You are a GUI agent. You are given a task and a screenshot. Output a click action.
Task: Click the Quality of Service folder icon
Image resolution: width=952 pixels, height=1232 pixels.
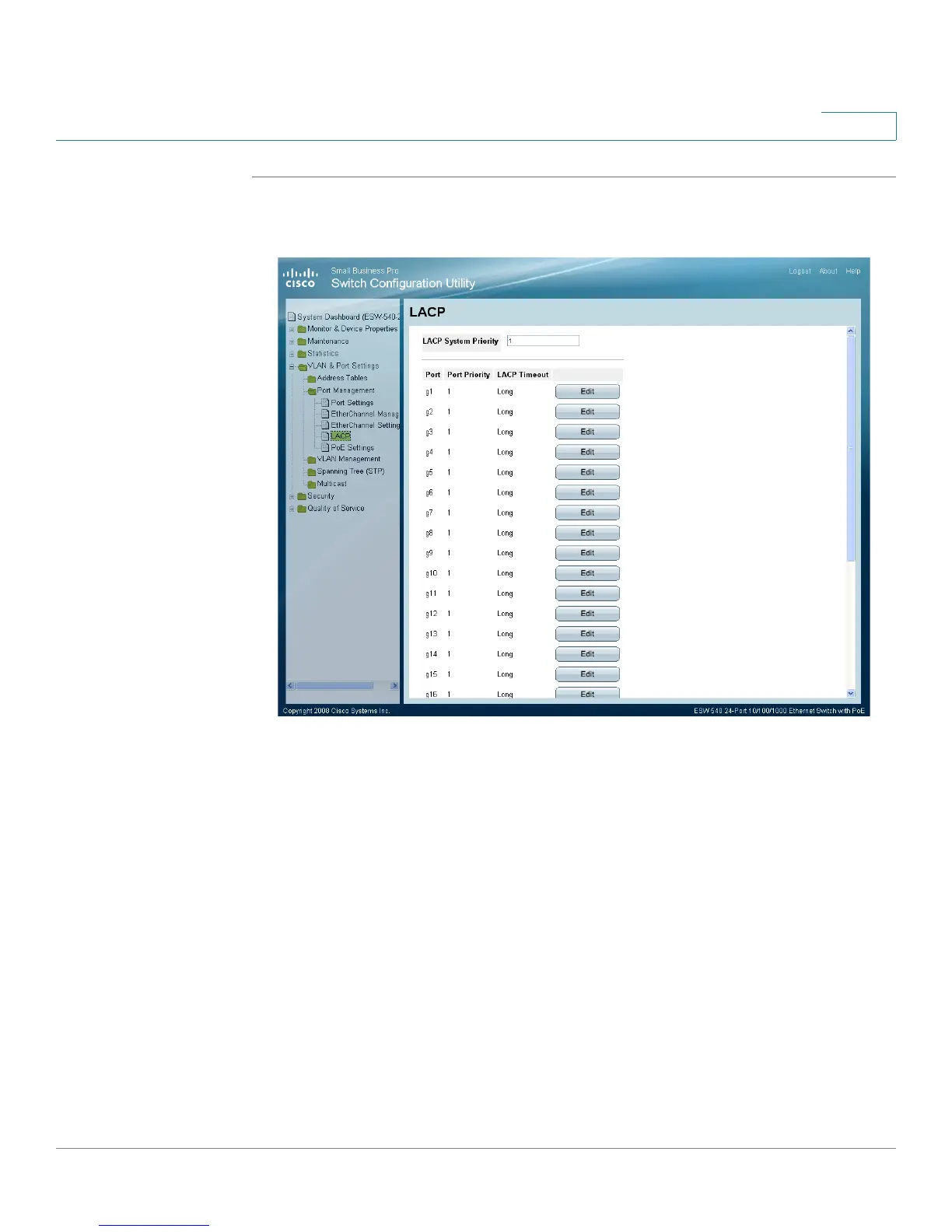(x=302, y=509)
